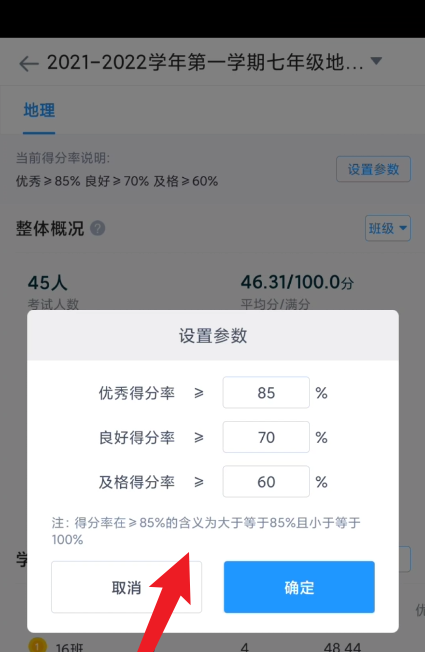The height and width of the screenshot is (652, 425).
Task: Open the help icon beside 整体概况
Action: (x=98, y=228)
